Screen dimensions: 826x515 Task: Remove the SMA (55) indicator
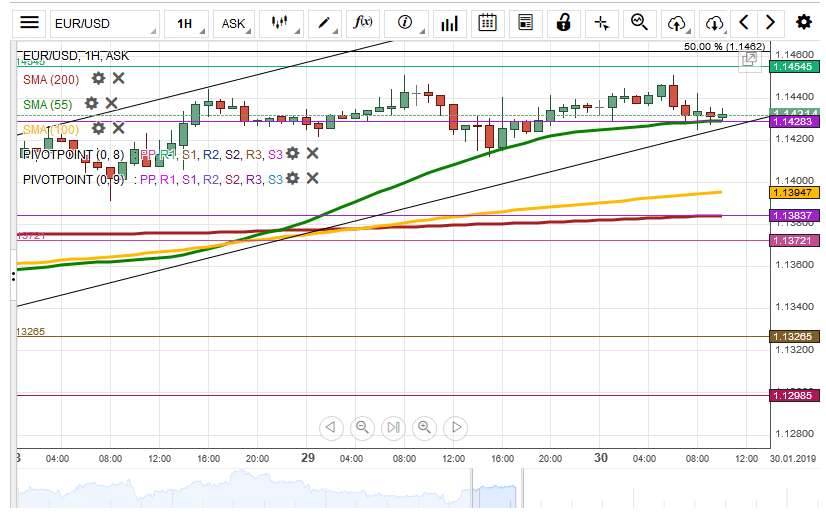(111, 103)
